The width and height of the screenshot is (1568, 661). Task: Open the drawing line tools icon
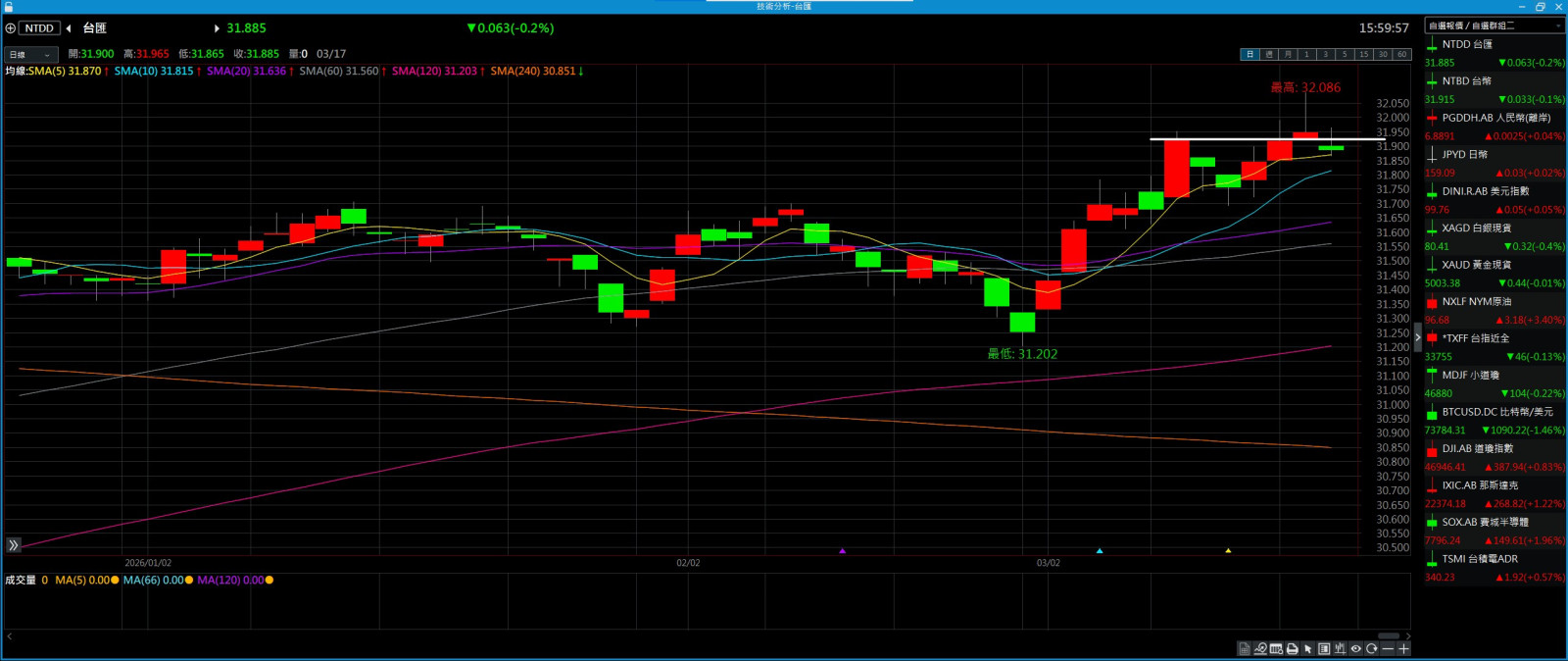coord(1260,649)
